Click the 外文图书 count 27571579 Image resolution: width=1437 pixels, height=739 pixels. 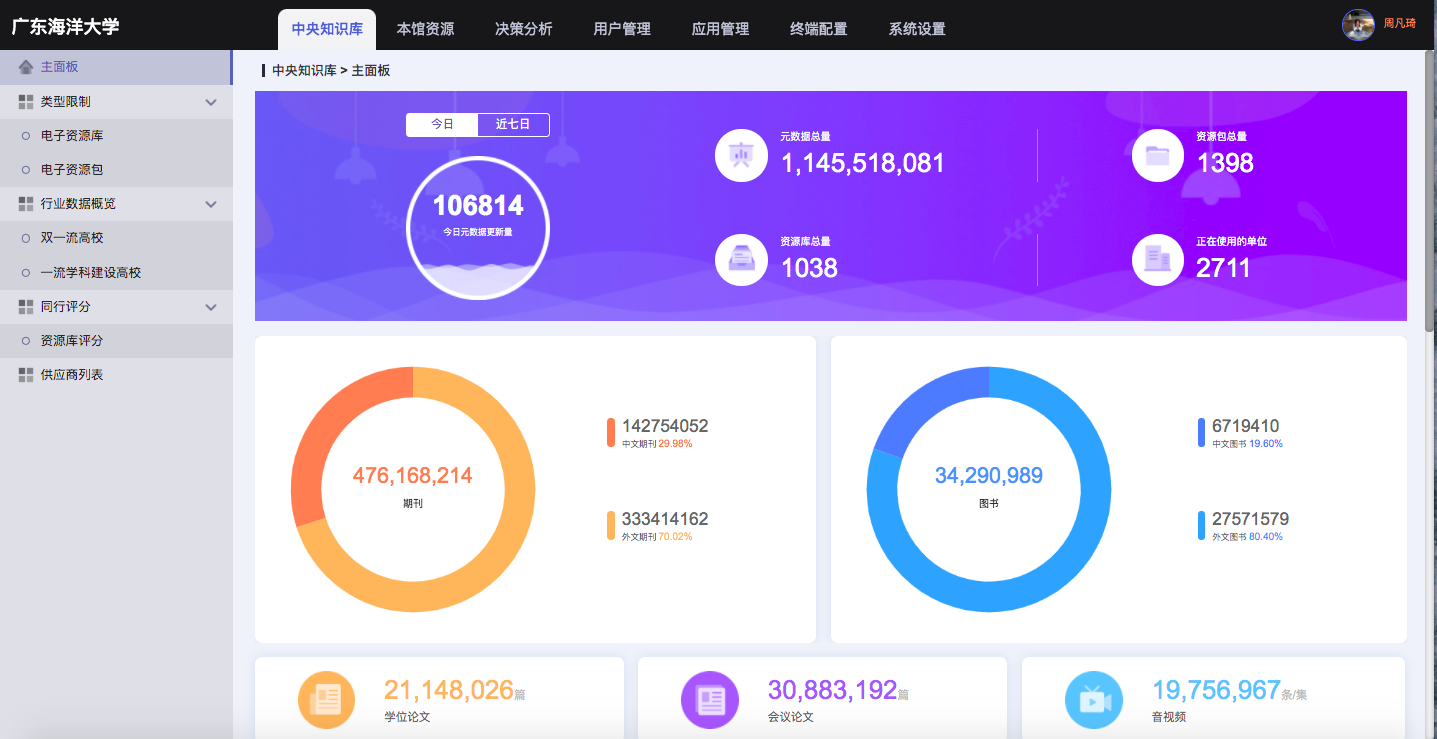(1250, 520)
